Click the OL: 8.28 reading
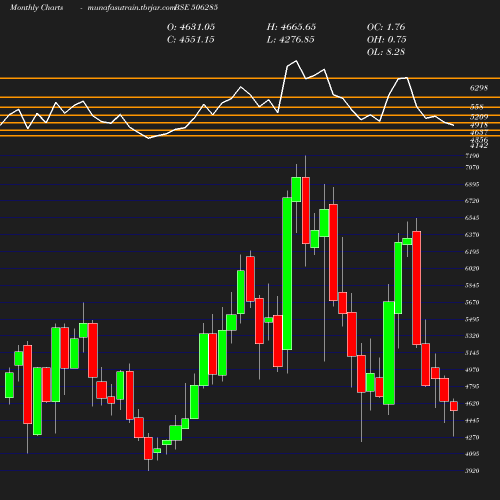 (386, 52)
